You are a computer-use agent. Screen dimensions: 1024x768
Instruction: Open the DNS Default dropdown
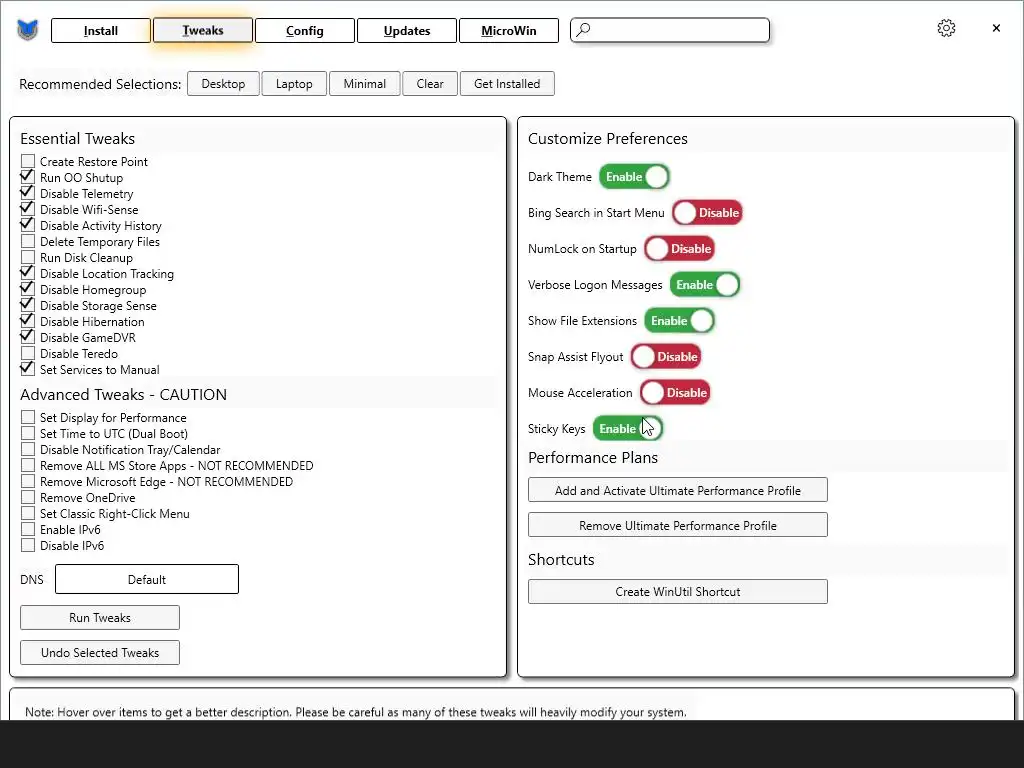(147, 579)
